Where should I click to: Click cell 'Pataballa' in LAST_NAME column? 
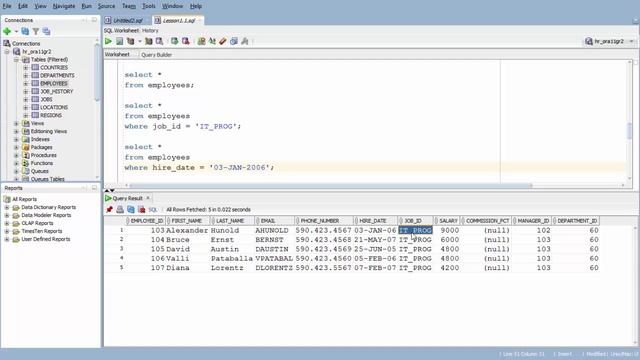[231, 258]
